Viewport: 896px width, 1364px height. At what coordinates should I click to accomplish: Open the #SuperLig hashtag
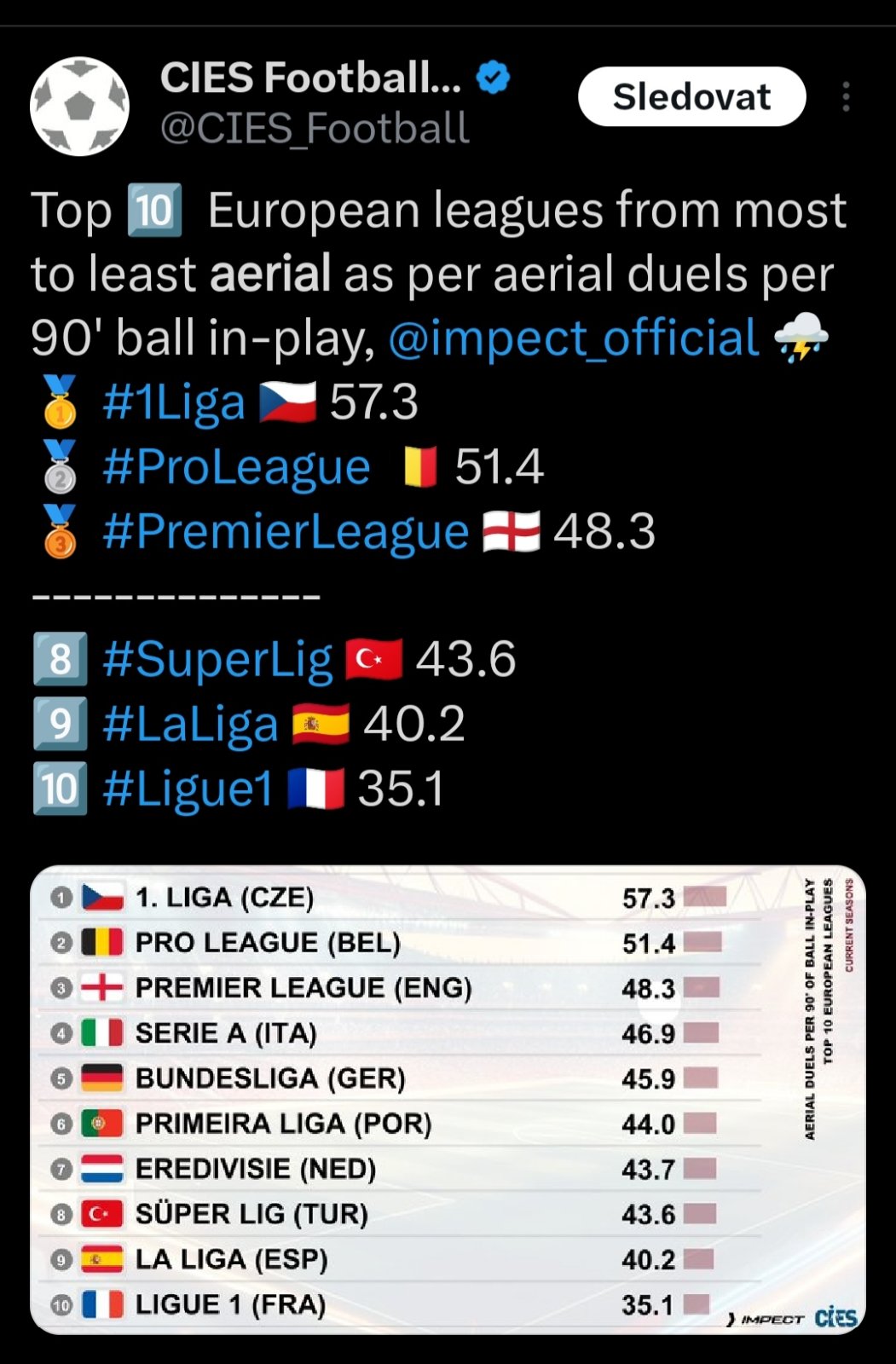pyautogui.click(x=217, y=660)
